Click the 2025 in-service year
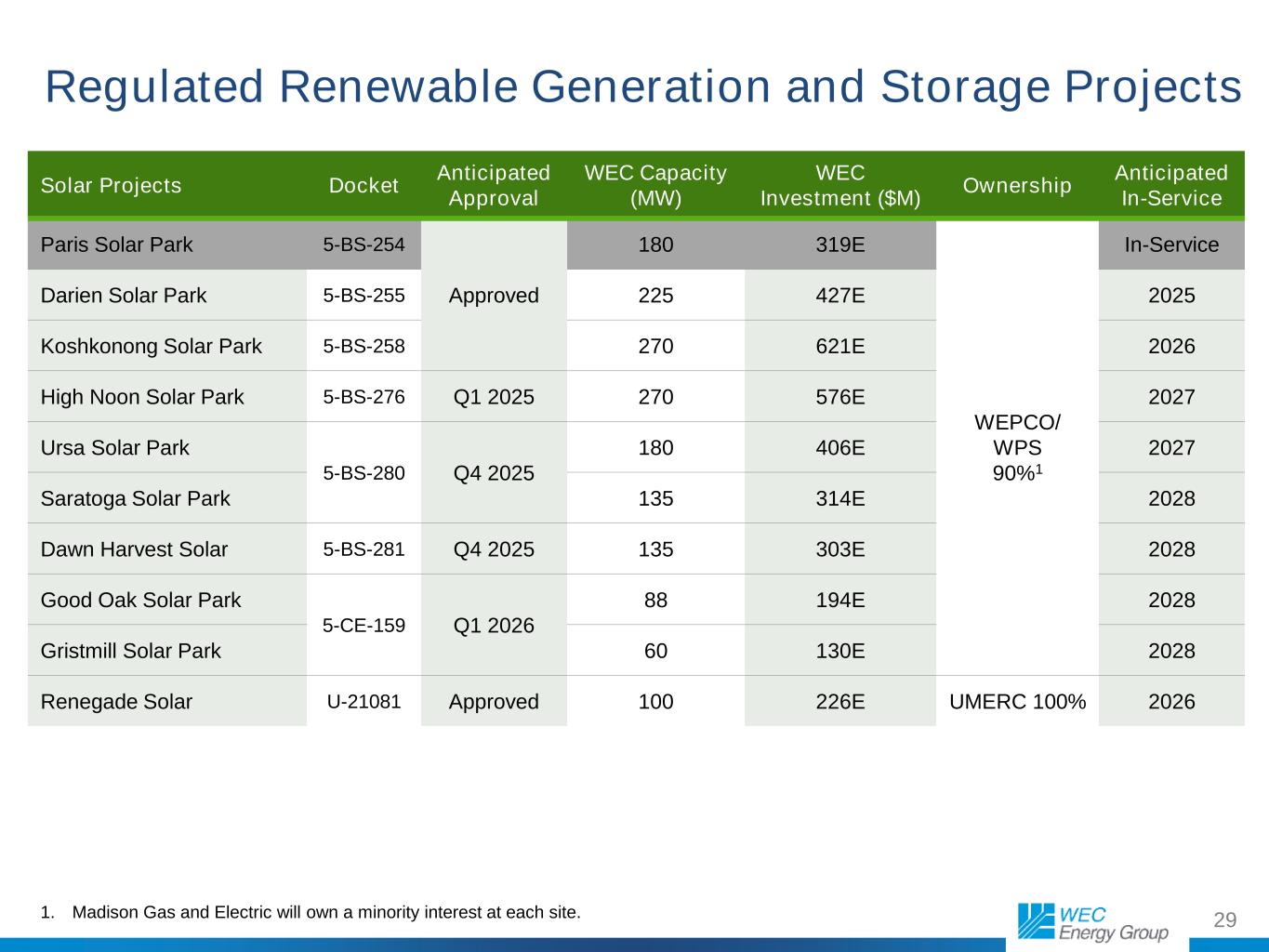The width and height of the screenshot is (1269, 952). 1171,296
